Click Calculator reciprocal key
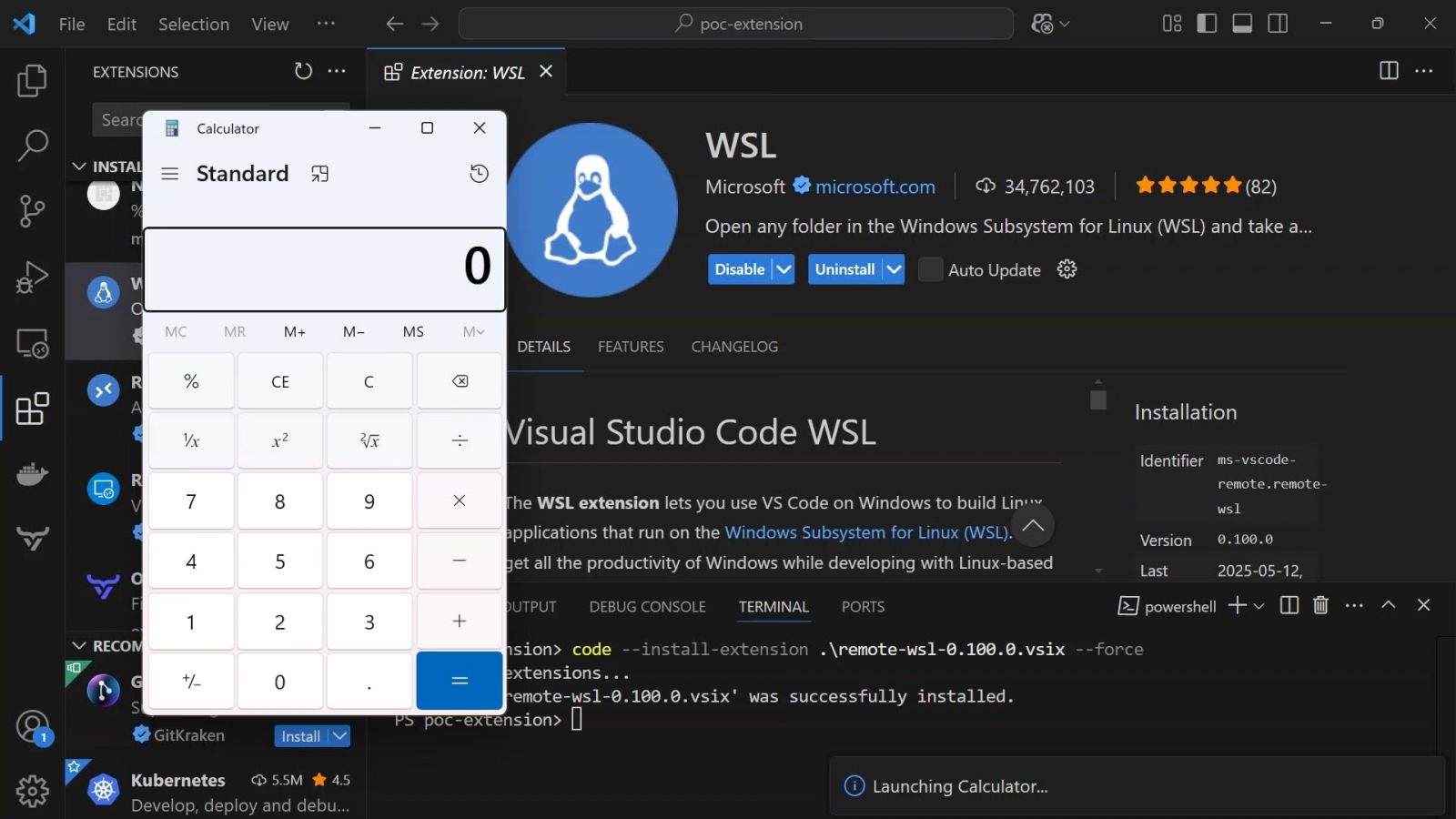The image size is (1456, 819). (191, 440)
